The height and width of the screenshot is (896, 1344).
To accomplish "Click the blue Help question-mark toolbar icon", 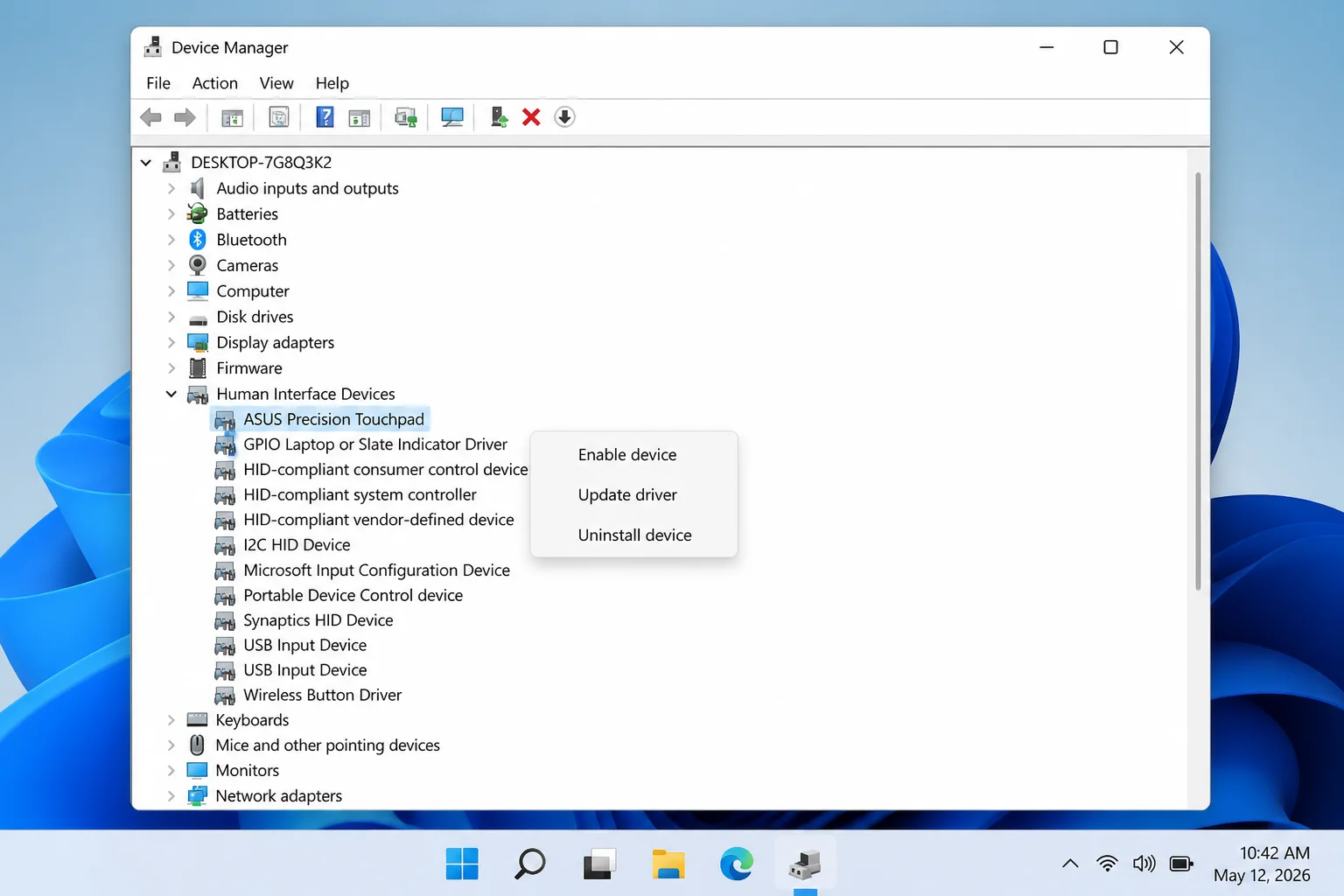I will point(325,117).
